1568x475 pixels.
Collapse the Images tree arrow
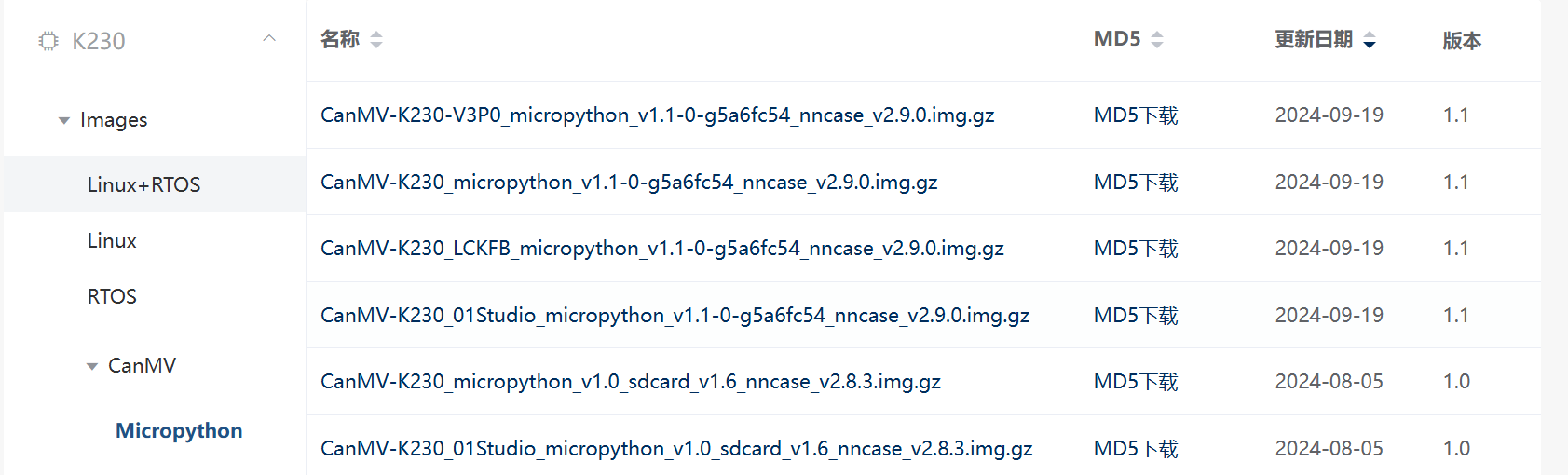tap(64, 120)
